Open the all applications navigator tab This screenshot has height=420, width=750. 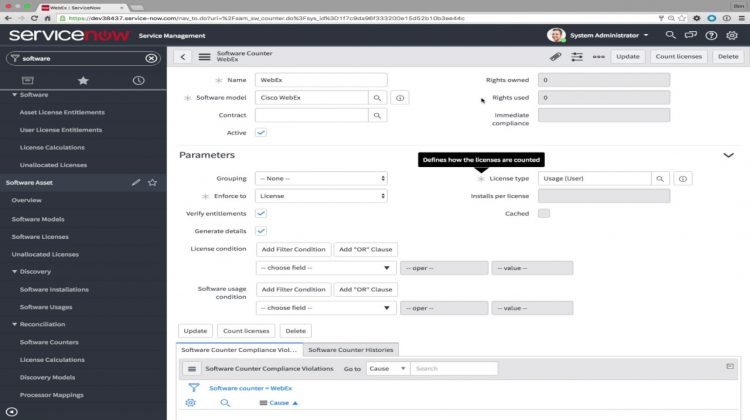(x=28, y=80)
